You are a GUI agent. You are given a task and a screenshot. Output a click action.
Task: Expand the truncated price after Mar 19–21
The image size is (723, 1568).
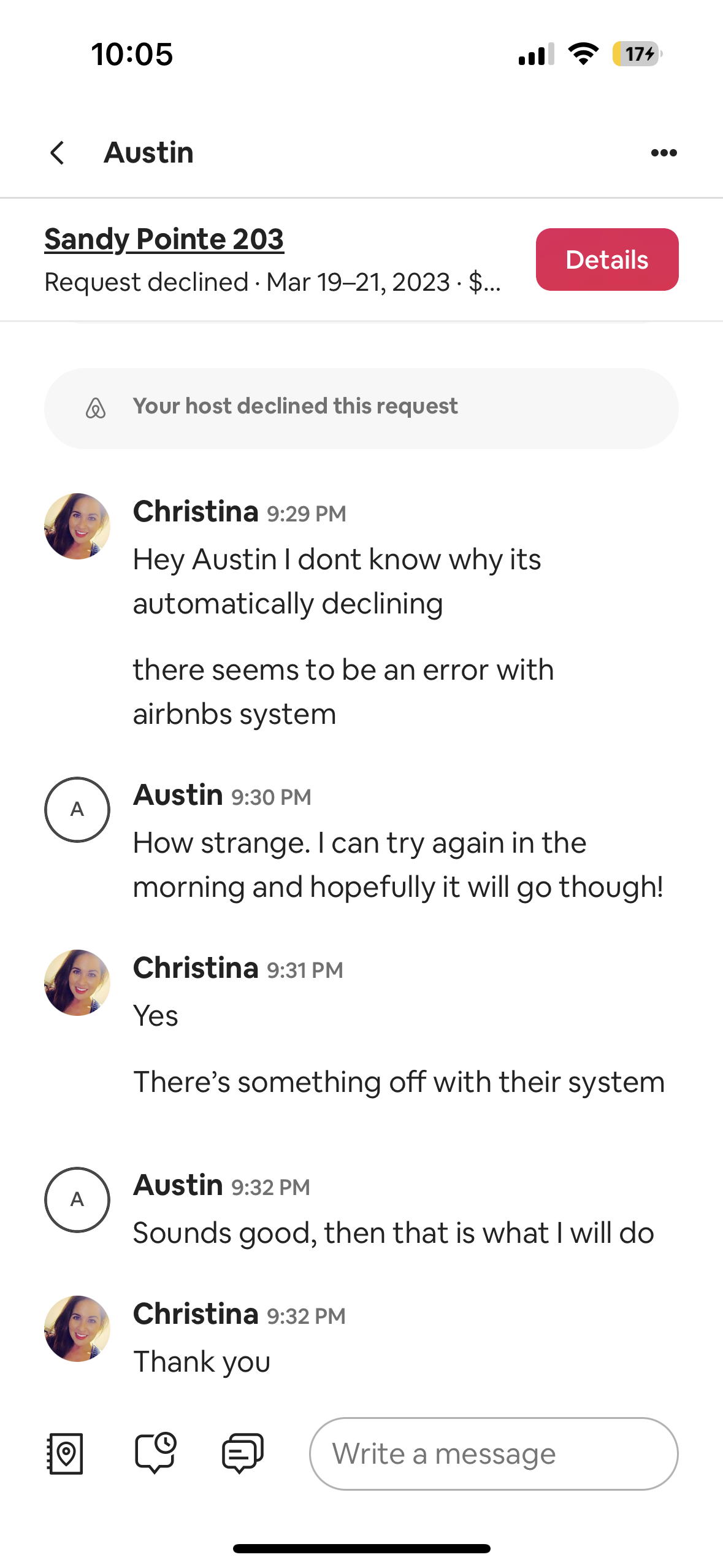[485, 282]
